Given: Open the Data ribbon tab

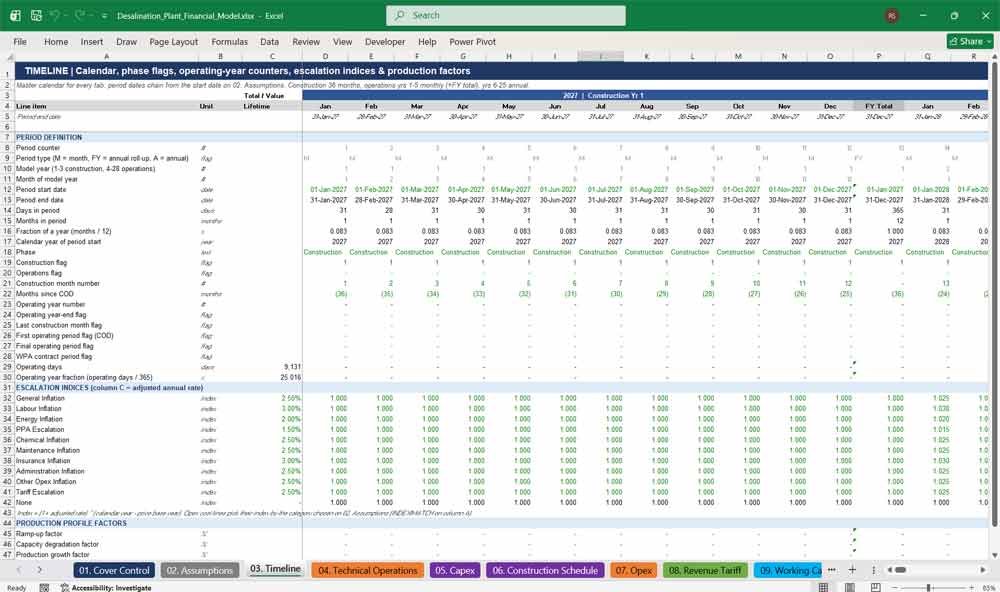Looking at the screenshot, I should pos(269,41).
